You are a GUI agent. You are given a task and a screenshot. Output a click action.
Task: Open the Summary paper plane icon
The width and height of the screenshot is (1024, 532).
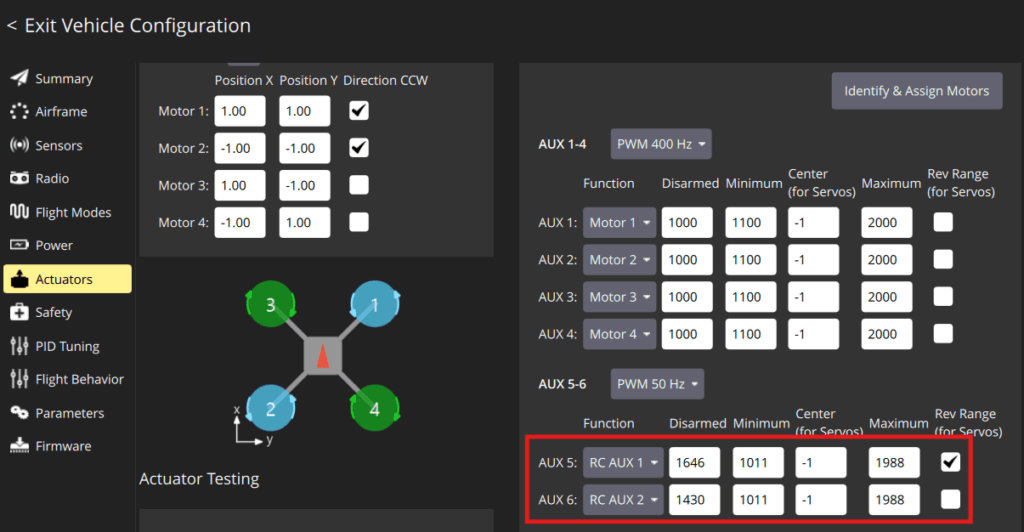pos(20,78)
